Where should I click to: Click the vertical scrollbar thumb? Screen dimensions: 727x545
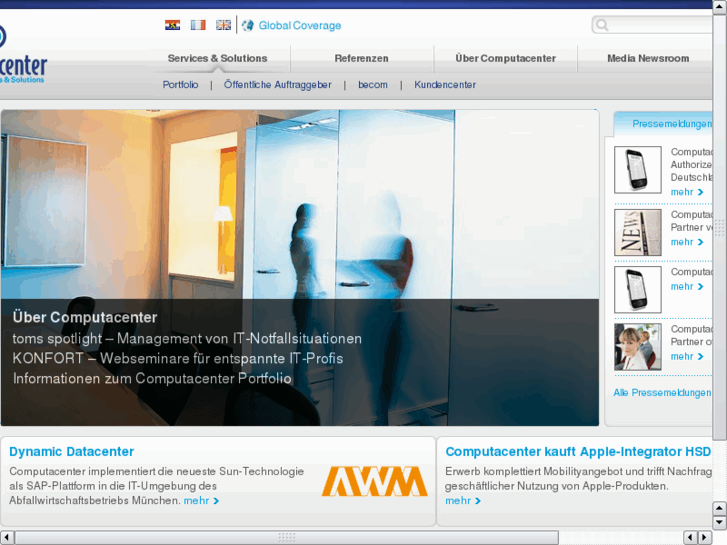pyautogui.click(x=720, y=227)
